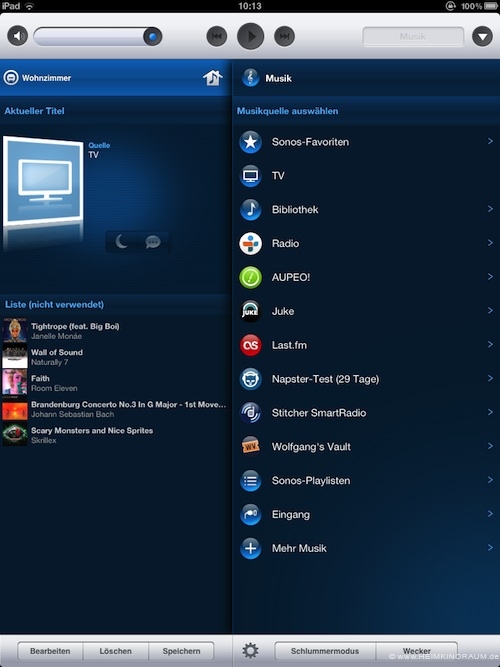Viewport: 500px width, 667px height.
Task: Open Sonos-Favoriten star icon
Action: click(250, 142)
